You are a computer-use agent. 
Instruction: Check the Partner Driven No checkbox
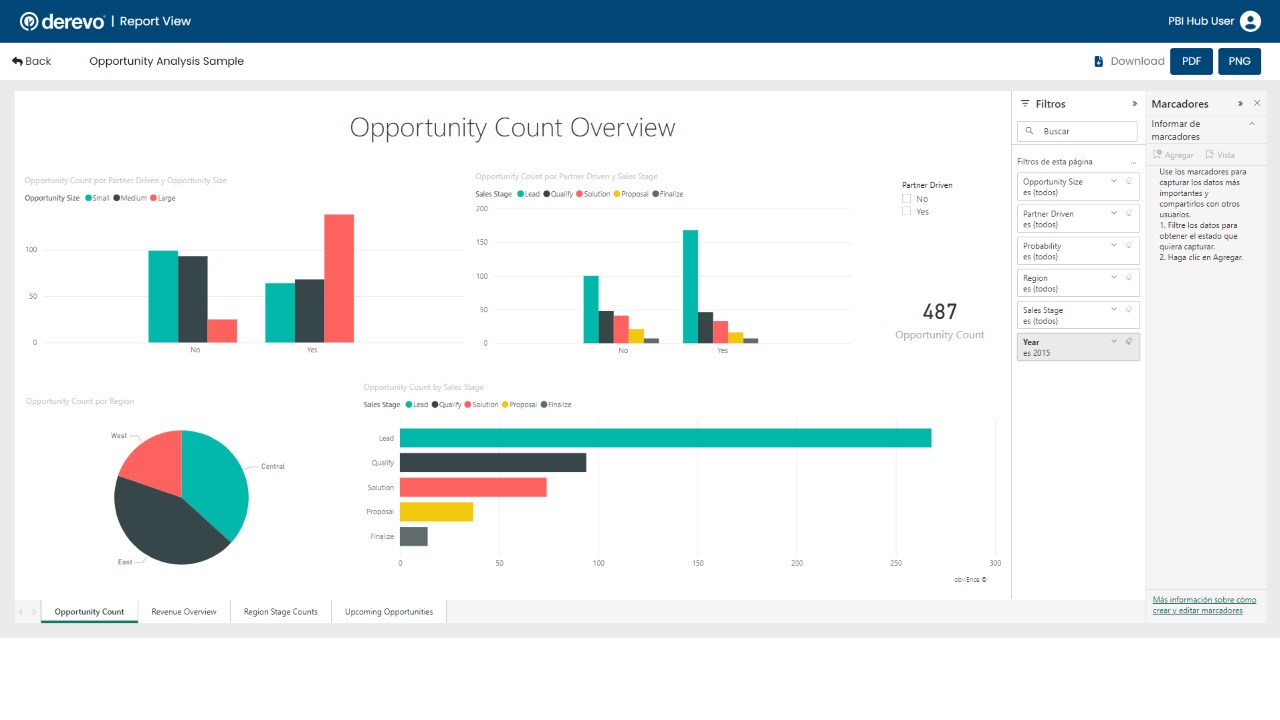pyautogui.click(x=907, y=199)
